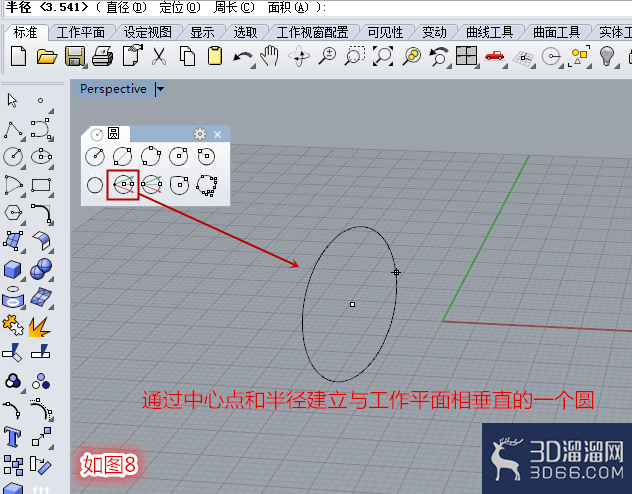
Task: Switch to the 标准 tab
Action: (x=25, y=32)
